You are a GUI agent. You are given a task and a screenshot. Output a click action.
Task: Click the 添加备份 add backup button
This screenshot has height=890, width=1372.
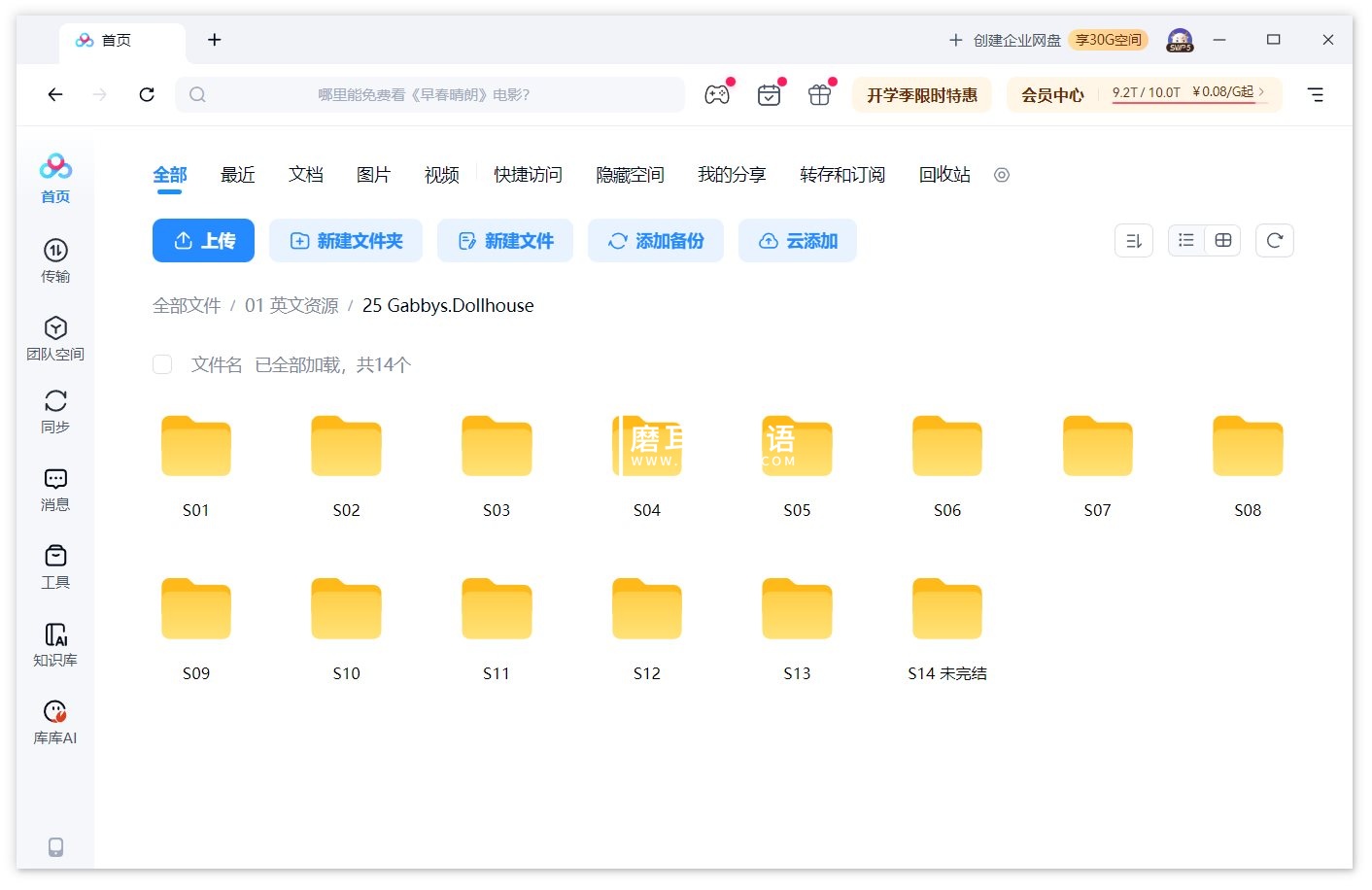click(x=656, y=241)
